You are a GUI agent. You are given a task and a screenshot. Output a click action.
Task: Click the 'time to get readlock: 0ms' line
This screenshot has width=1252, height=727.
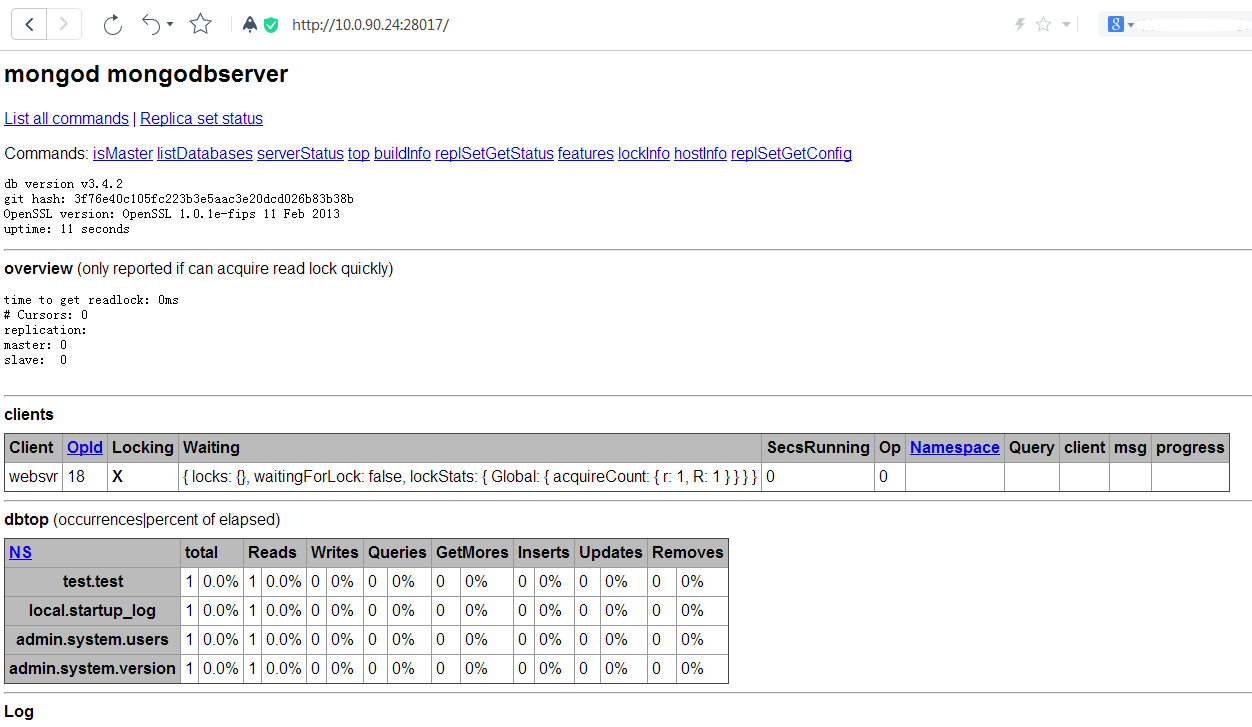91,300
